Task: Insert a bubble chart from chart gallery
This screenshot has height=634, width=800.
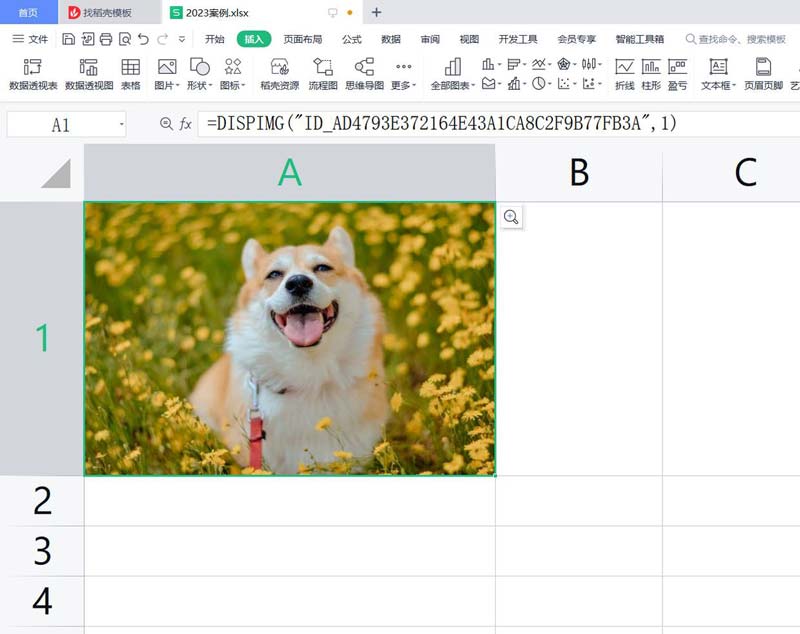Action: pyautogui.click(x=592, y=83)
